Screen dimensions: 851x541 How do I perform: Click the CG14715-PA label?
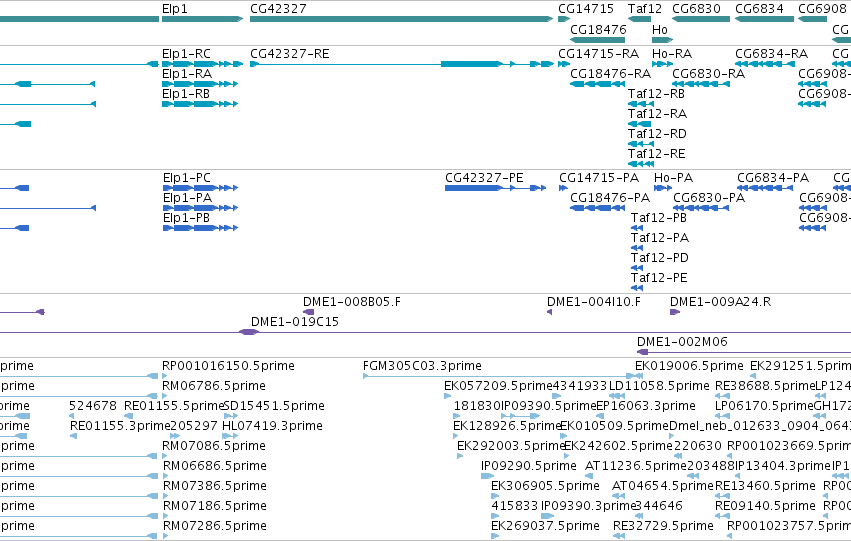[x=599, y=178]
